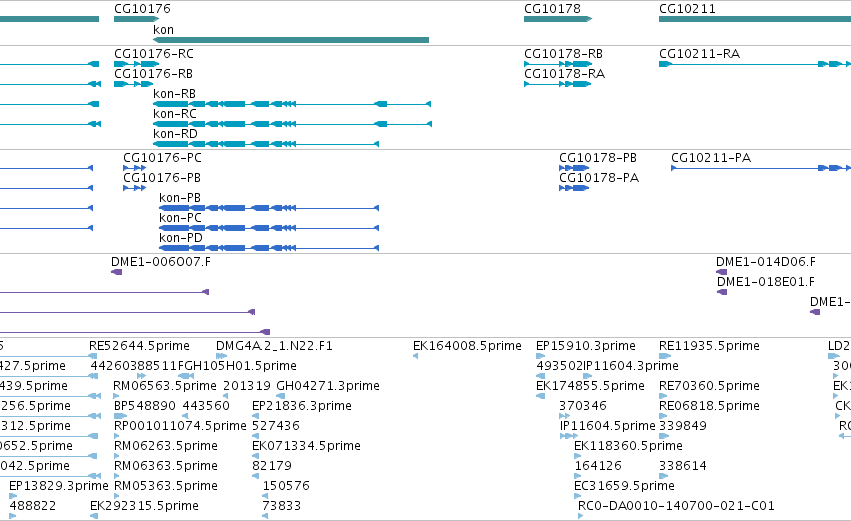Click the CG10211-RA transcript label
This screenshot has height=521, width=851.
pyautogui.click(x=700, y=54)
